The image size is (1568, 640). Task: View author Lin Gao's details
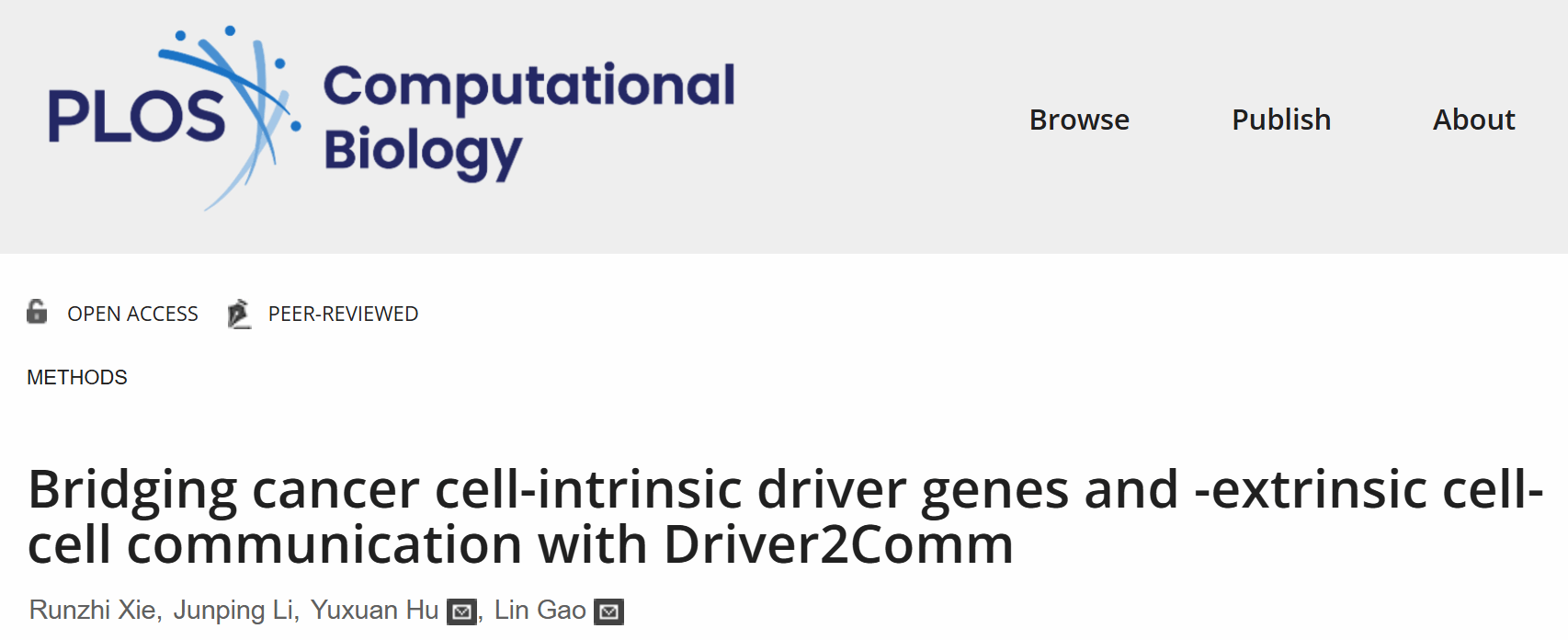click(x=540, y=611)
